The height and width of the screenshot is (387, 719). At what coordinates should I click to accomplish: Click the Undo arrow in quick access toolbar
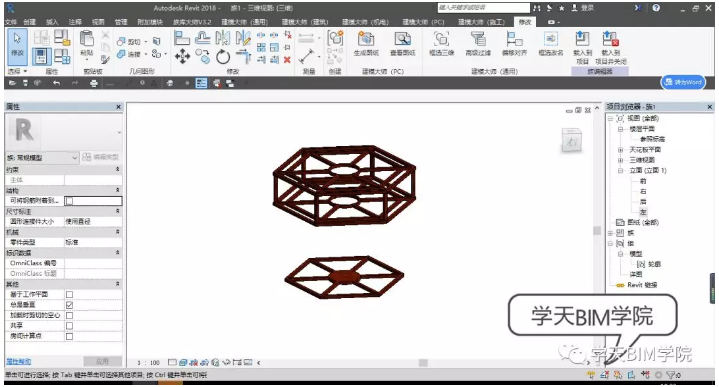pyautogui.click(x=56, y=83)
